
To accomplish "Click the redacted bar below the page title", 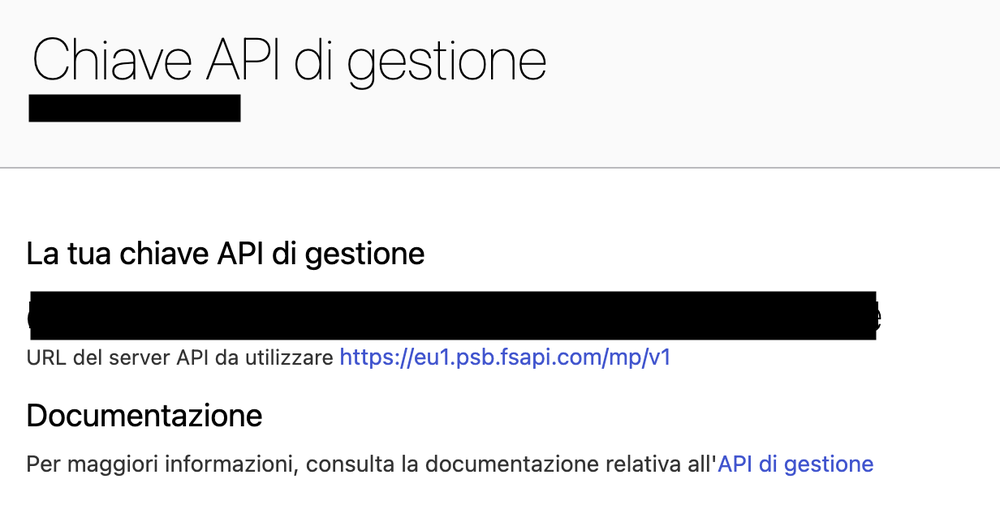I will coord(135,108).
